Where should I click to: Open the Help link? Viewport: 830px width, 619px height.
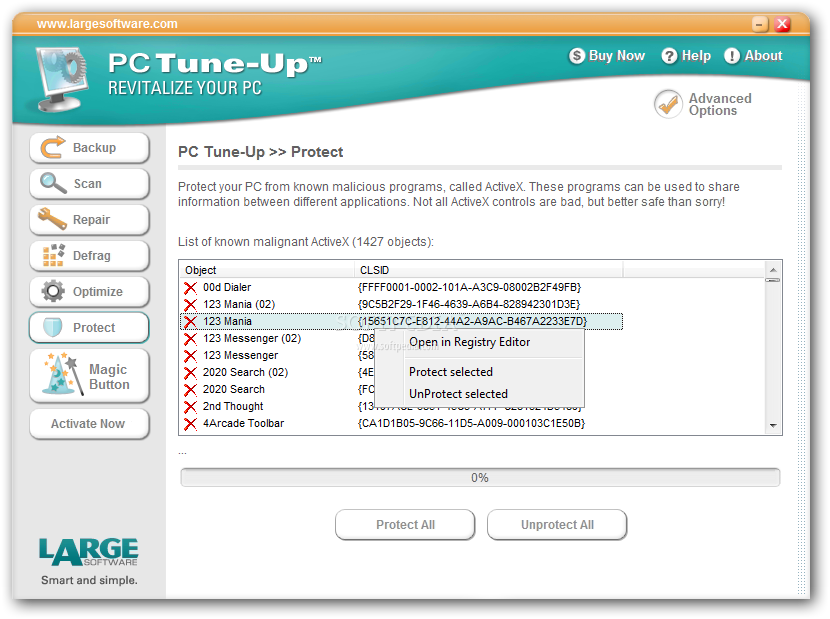pos(686,56)
